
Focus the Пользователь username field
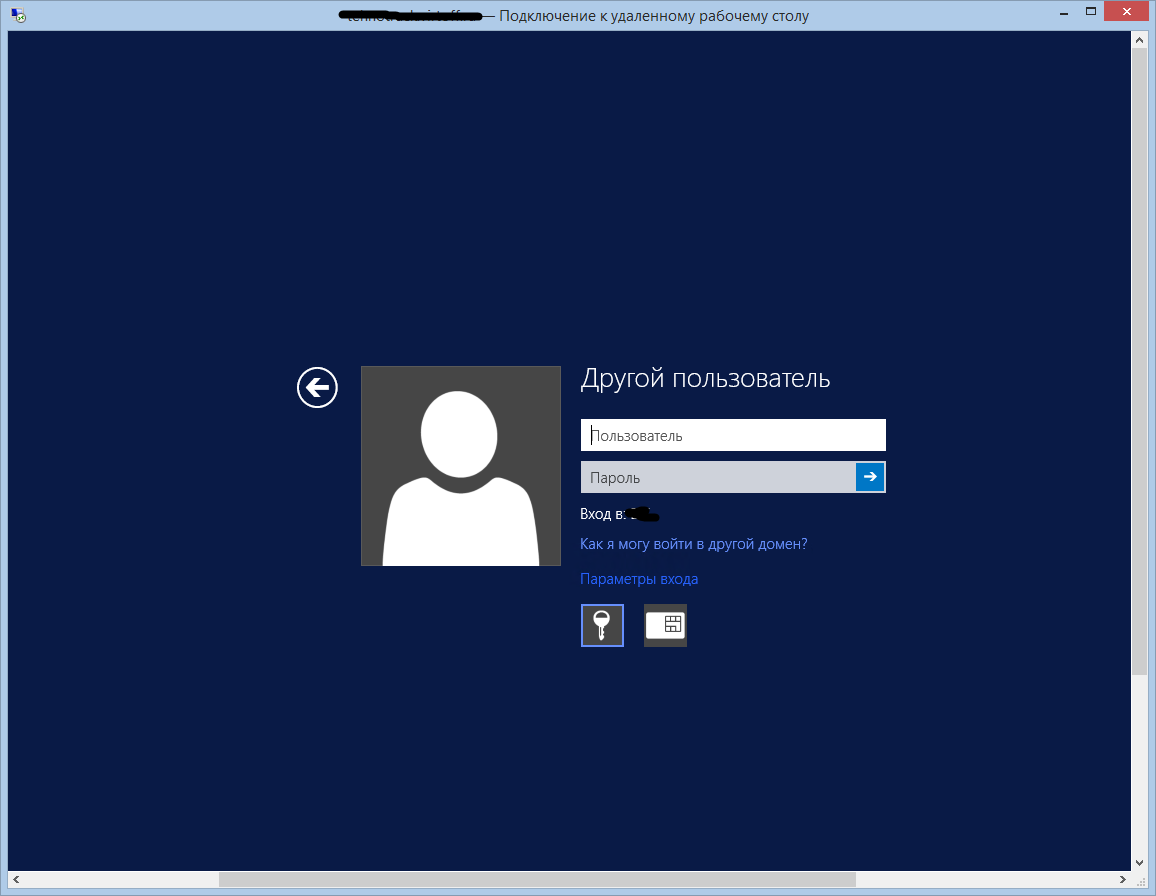[732, 435]
